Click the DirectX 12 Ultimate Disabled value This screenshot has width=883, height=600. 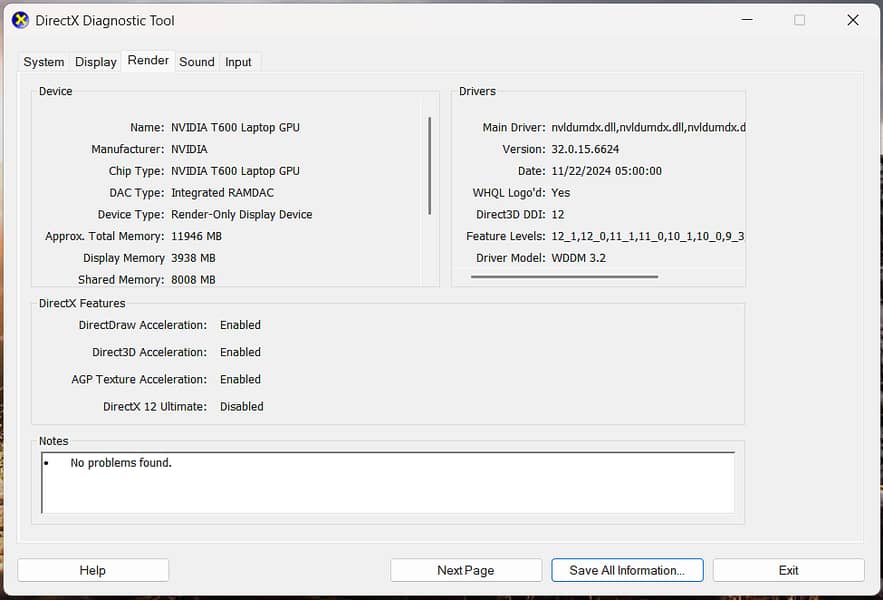[242, 406]
